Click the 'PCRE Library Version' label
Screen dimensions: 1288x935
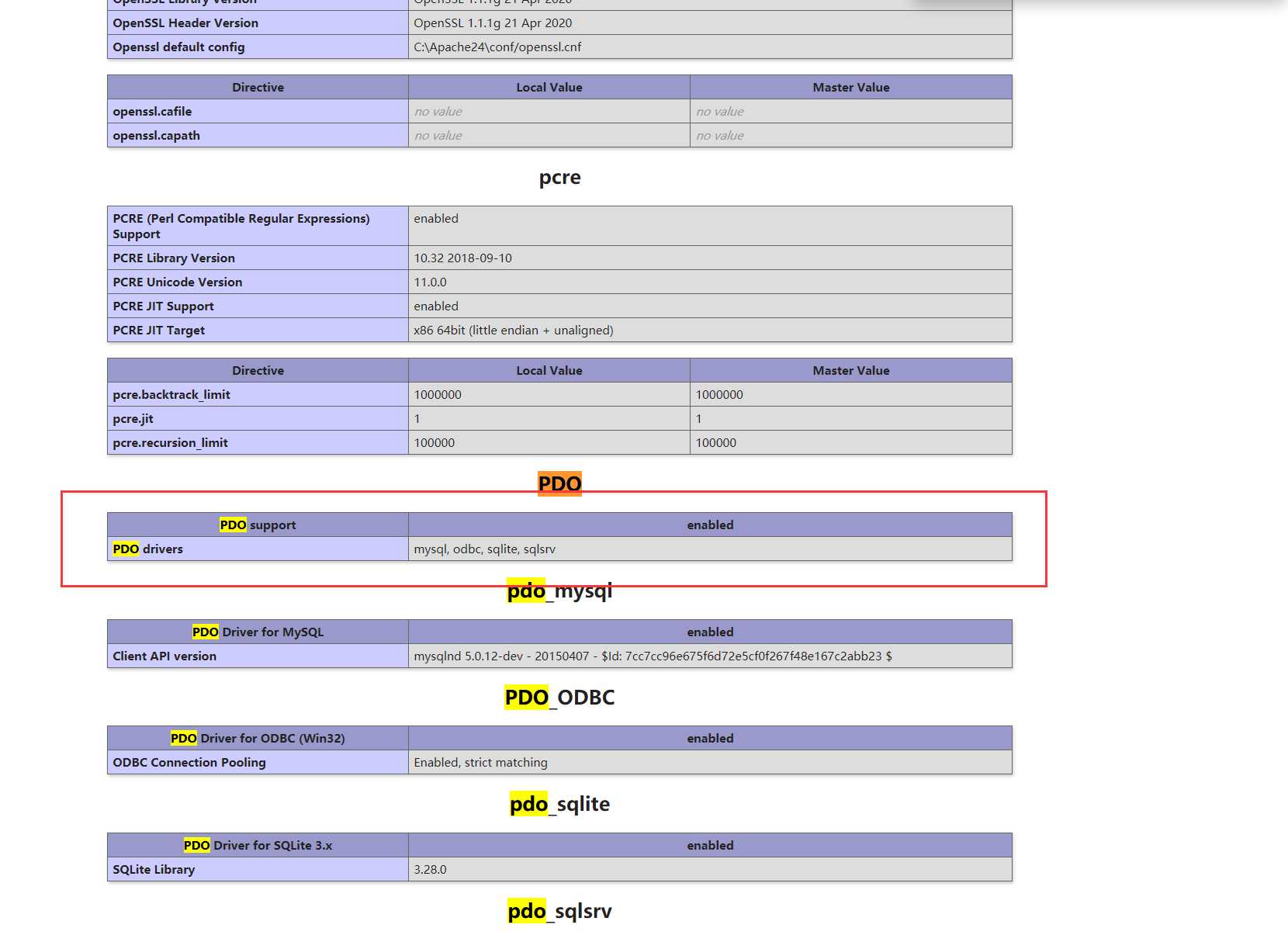point(174,258)
